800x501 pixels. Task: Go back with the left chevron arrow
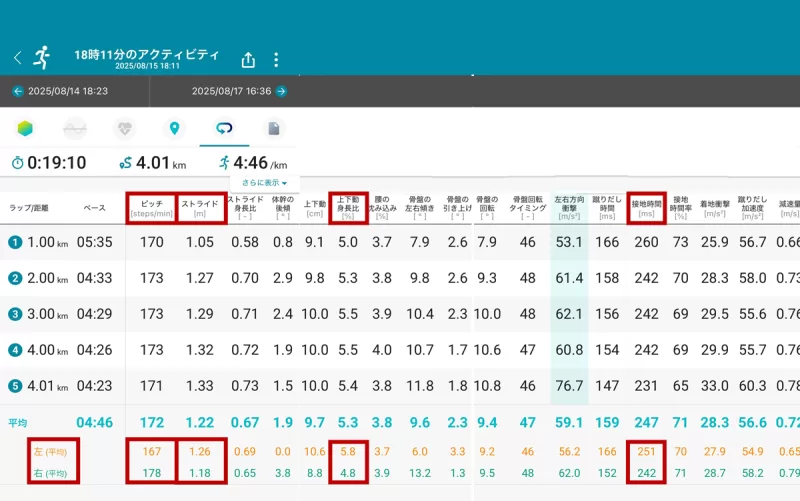18,58
